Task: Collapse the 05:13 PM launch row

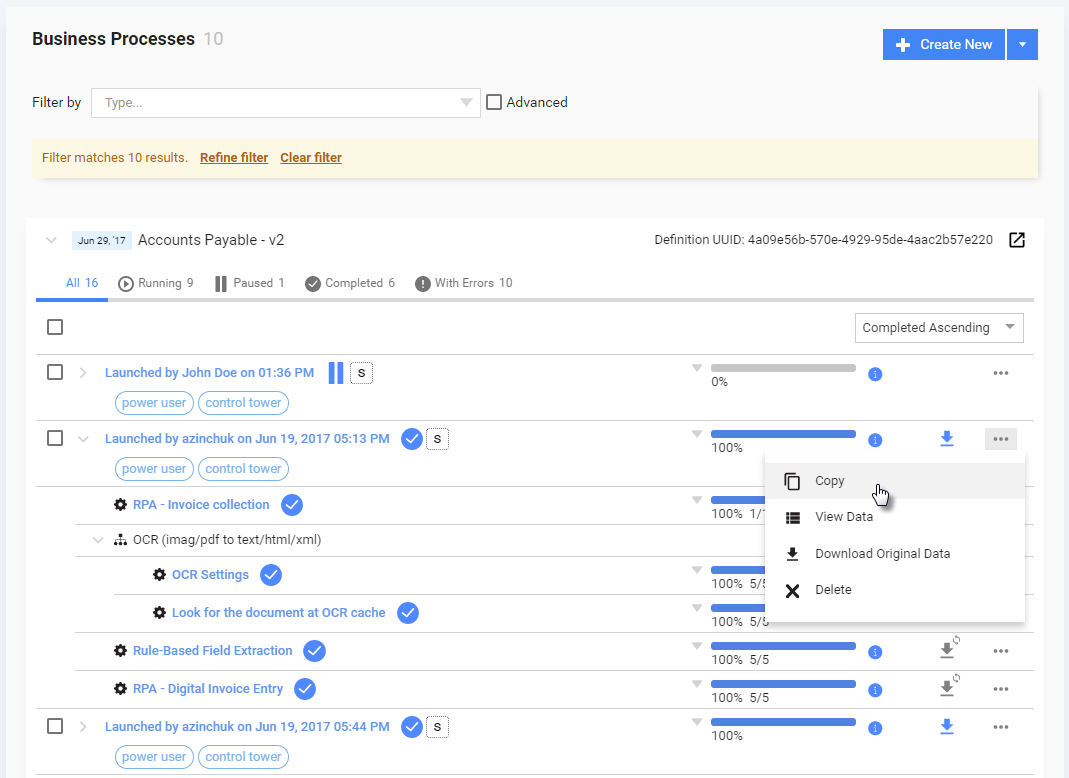Action: tap(83, 439)
